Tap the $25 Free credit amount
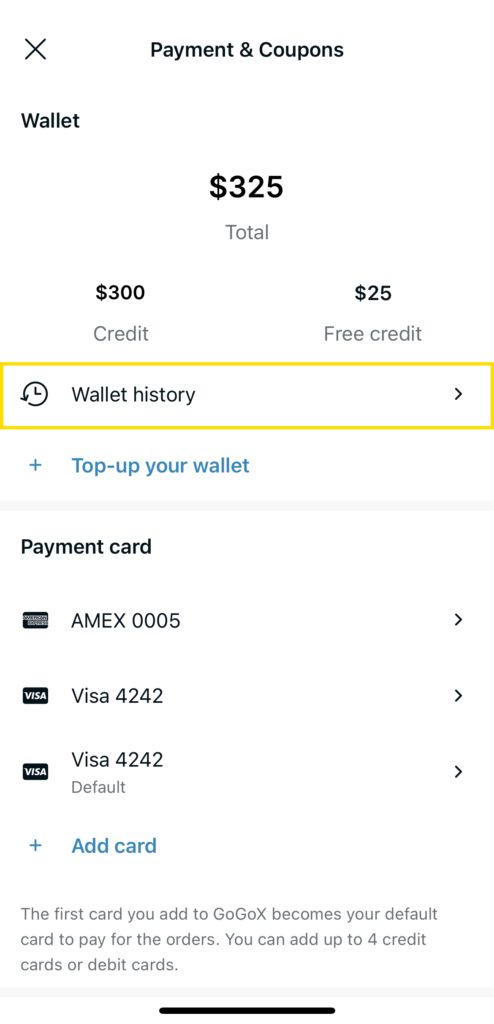Viewport: 494px width, 1024px height. click(373, 293)
